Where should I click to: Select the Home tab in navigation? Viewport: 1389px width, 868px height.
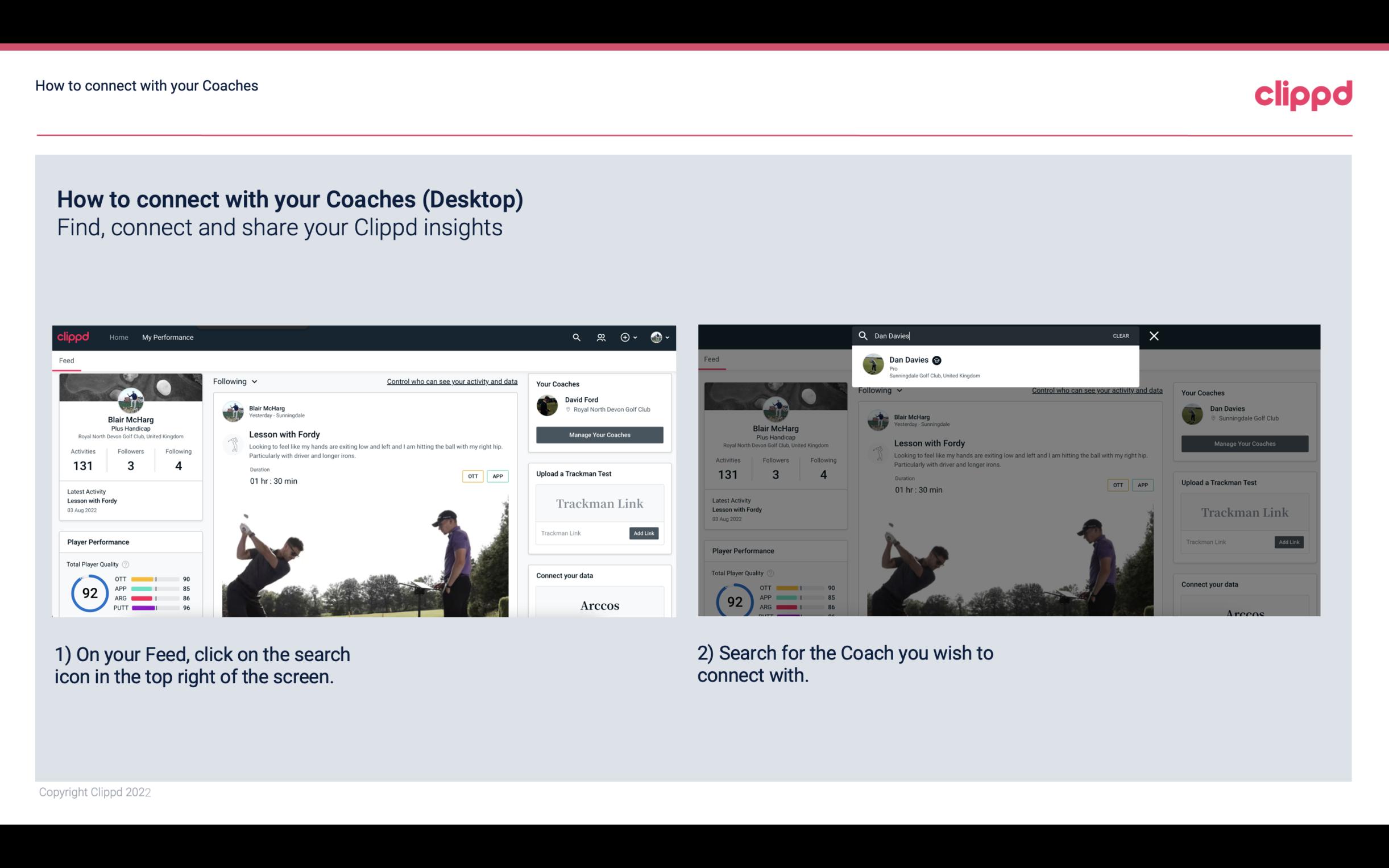click(x=119, y=337)
